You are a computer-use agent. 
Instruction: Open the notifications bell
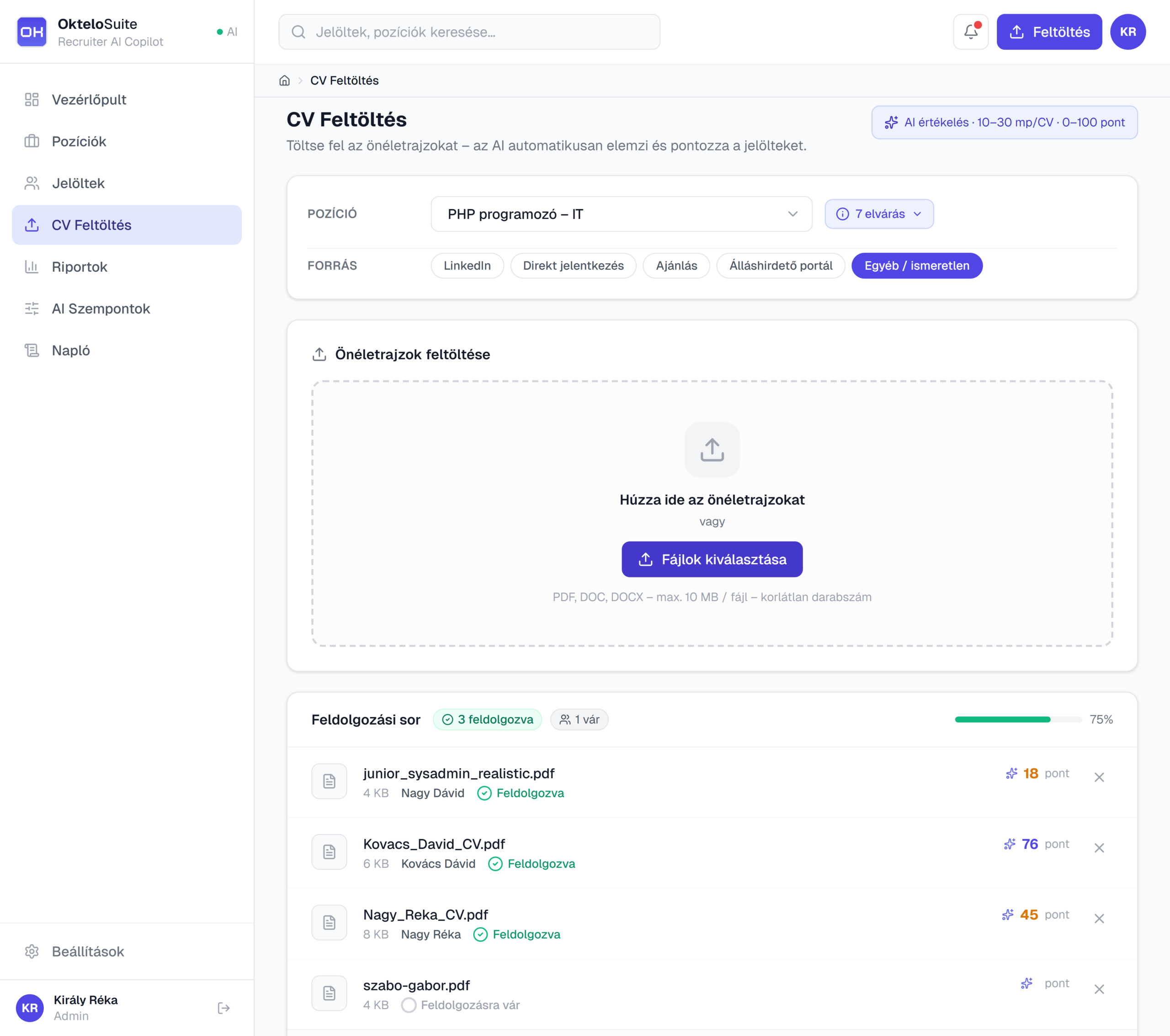970,32
